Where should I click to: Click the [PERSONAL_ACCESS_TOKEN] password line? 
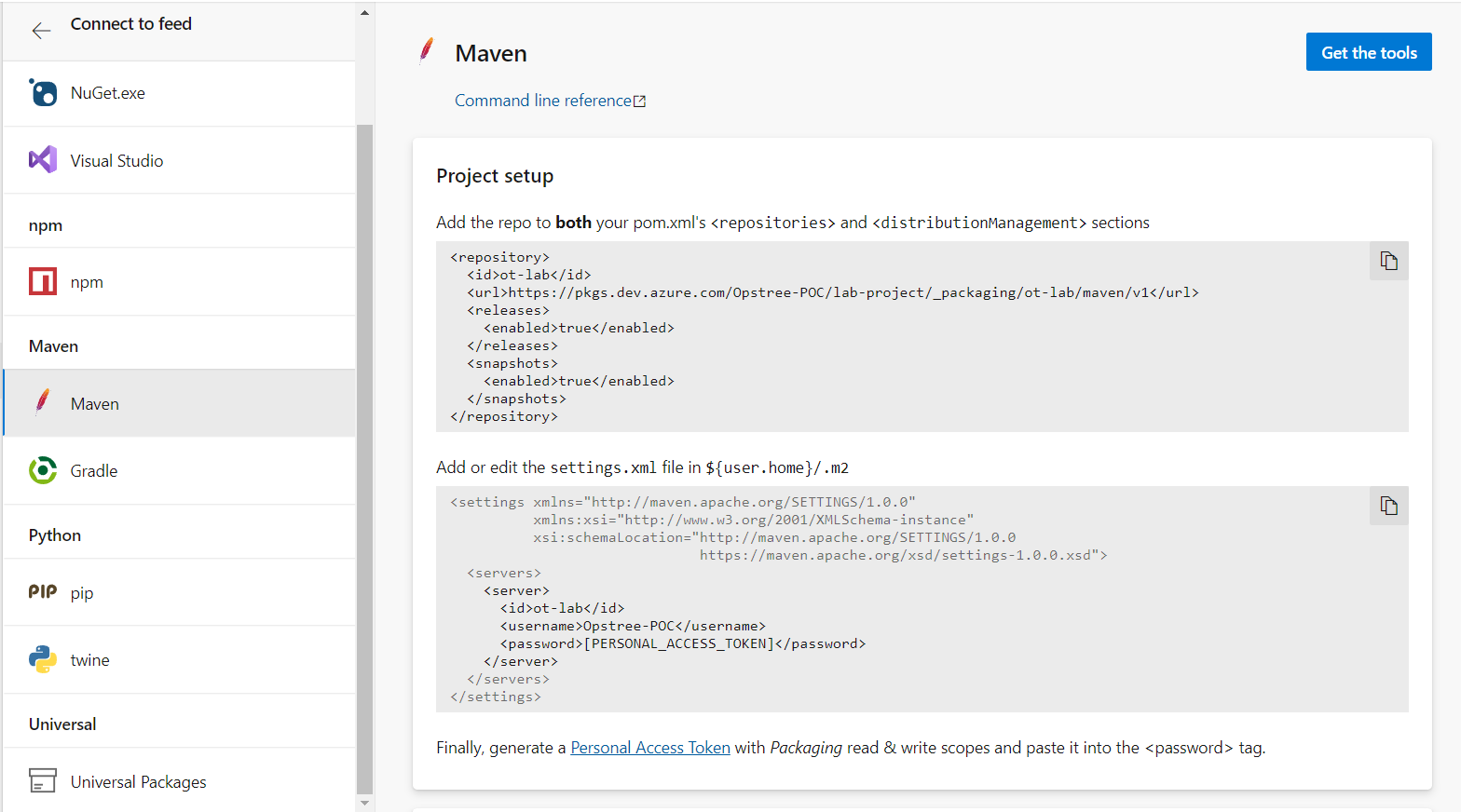pyautogui.click(x=683, y=643)
